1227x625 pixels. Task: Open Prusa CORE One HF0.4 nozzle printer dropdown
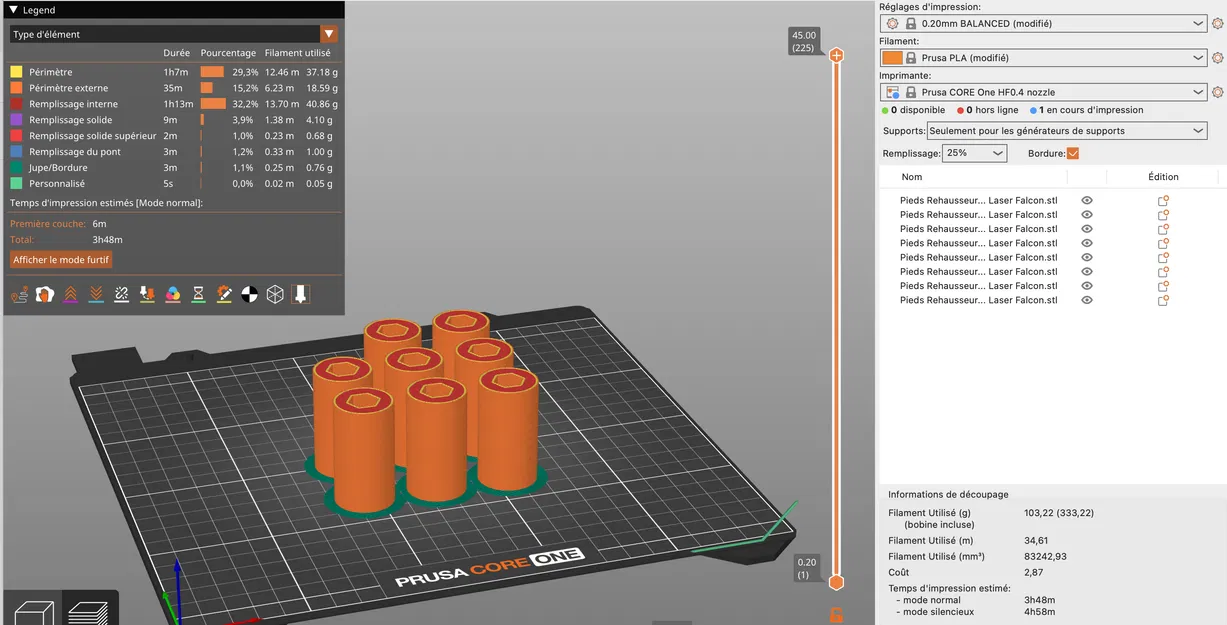tap(1045, 92)
